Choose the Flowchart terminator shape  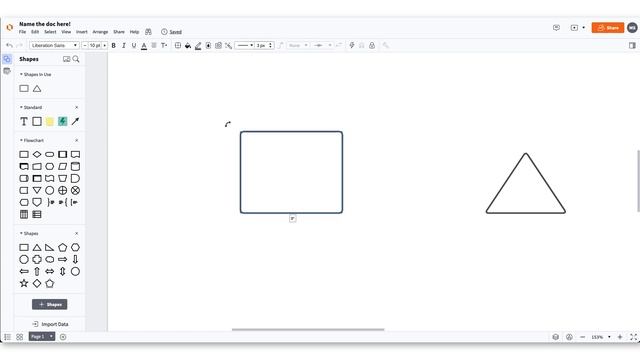[49, 154]
